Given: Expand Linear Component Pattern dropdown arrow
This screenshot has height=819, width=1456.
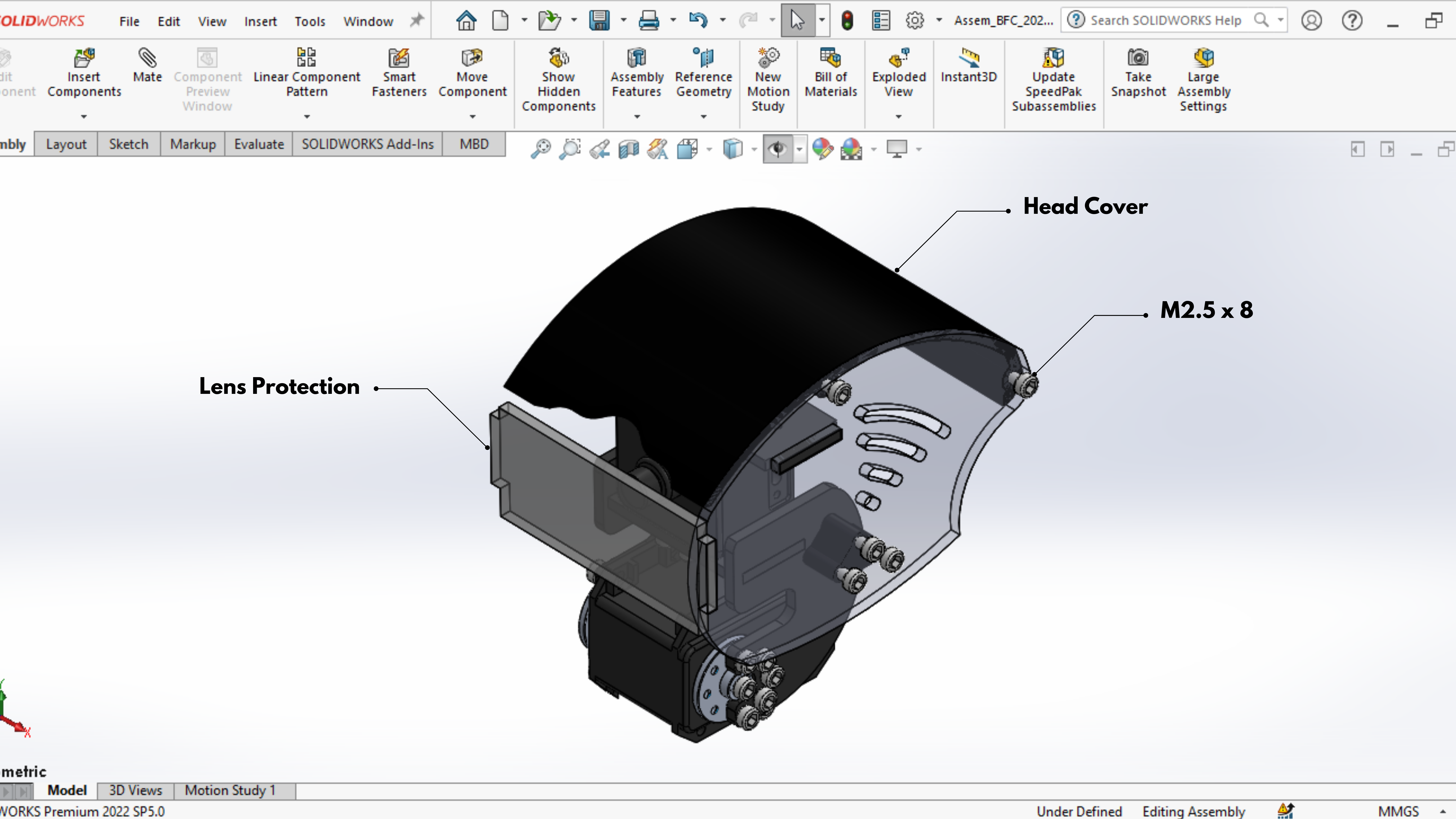Looking at the screenshot, I should point(307,117).
